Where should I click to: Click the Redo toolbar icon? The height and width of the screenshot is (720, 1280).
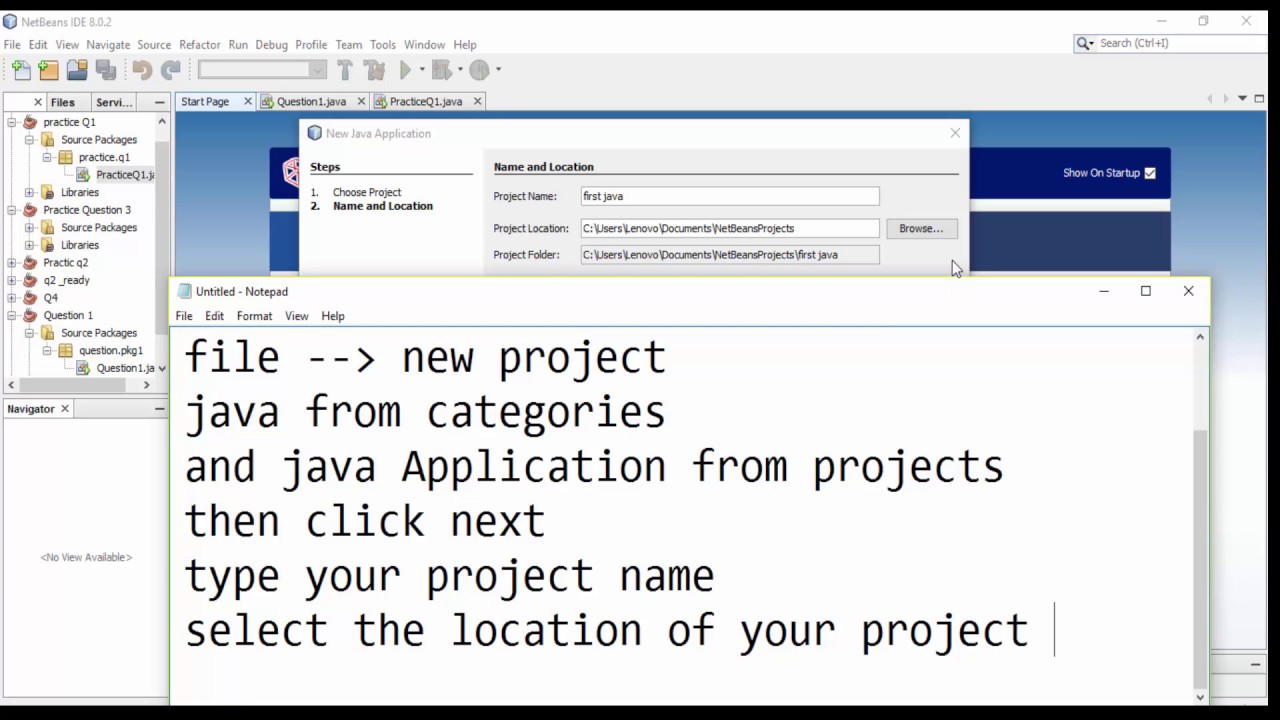[x=171, y=70]
